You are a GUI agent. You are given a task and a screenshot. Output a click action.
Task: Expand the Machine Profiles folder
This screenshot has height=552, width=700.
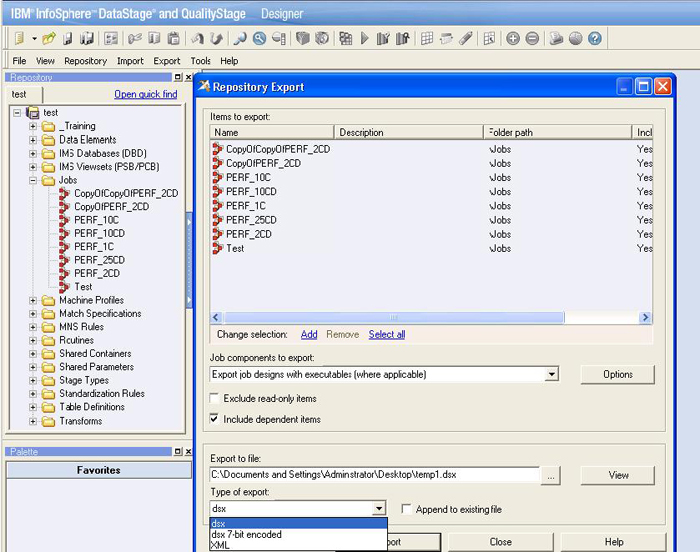[x=33, y=301]
